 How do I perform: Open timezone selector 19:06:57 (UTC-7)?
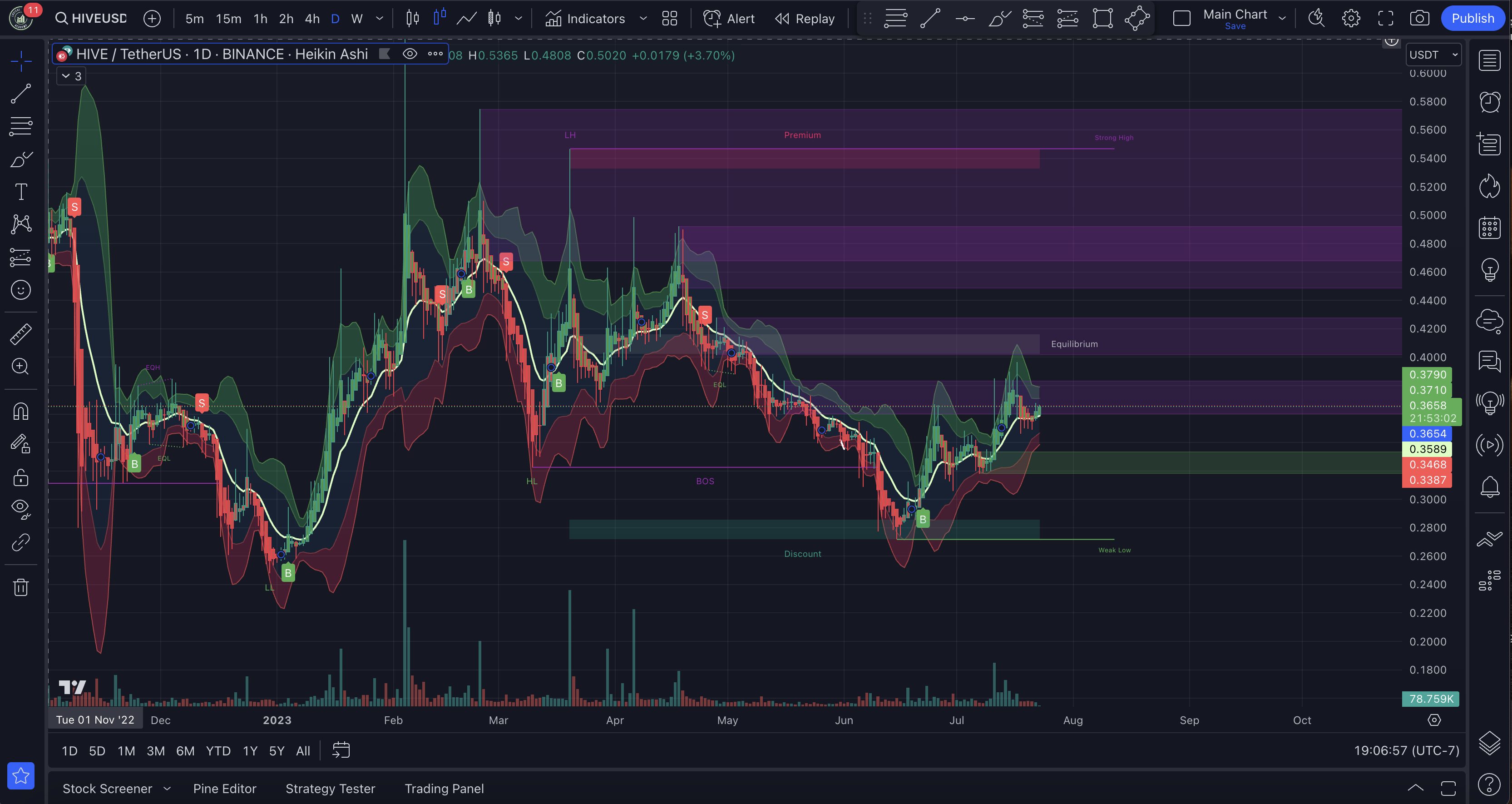pyautogui.click(x=1406, y=750)
